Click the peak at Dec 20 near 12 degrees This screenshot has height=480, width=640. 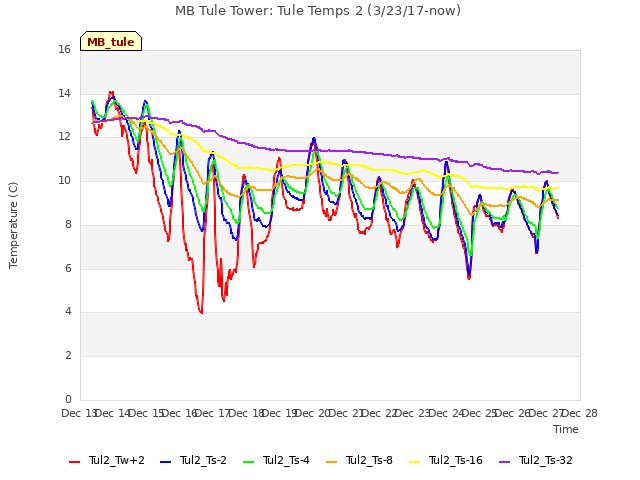pyautogui.click(x=314, y=138)
